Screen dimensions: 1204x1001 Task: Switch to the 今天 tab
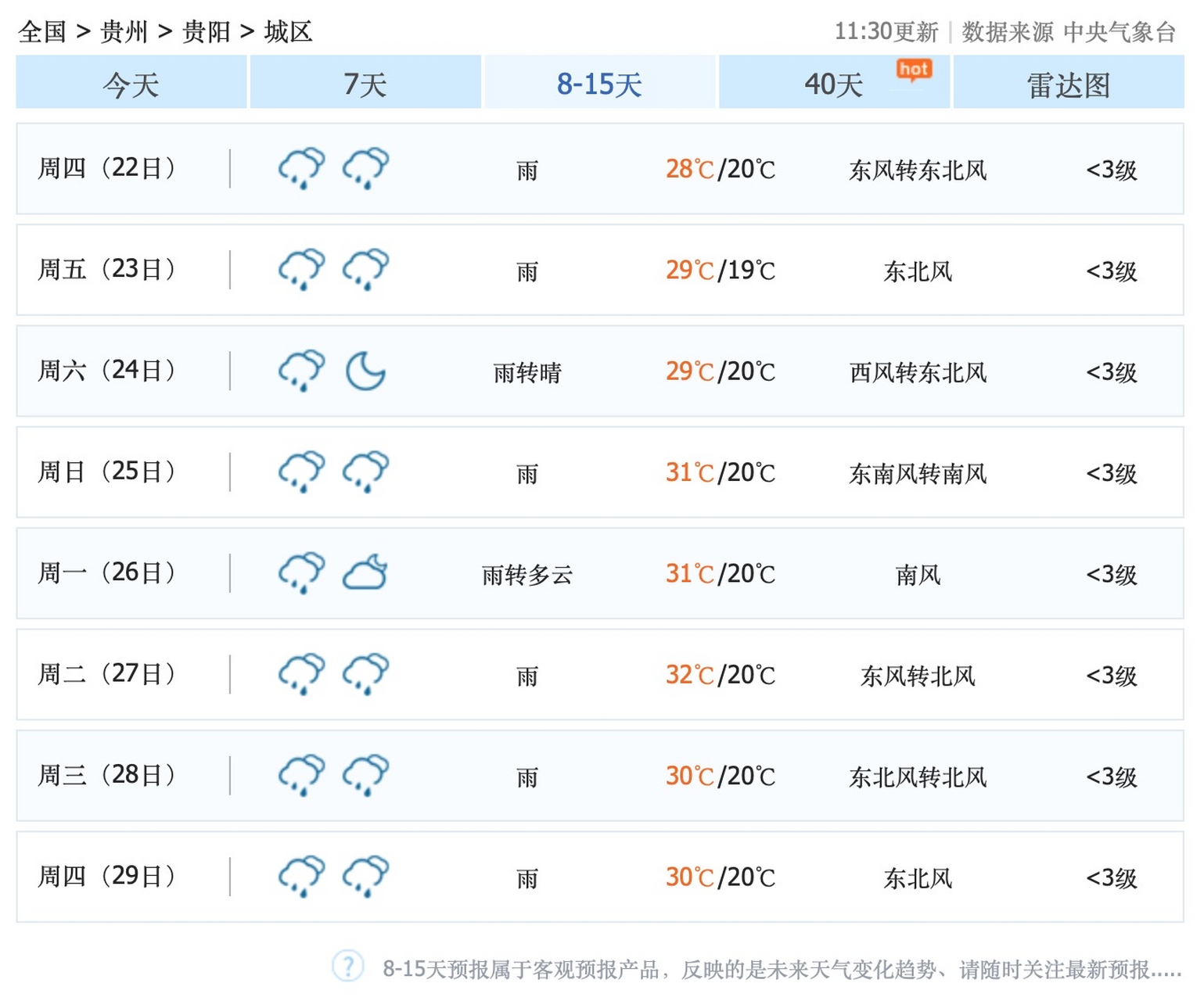point(131,84)
